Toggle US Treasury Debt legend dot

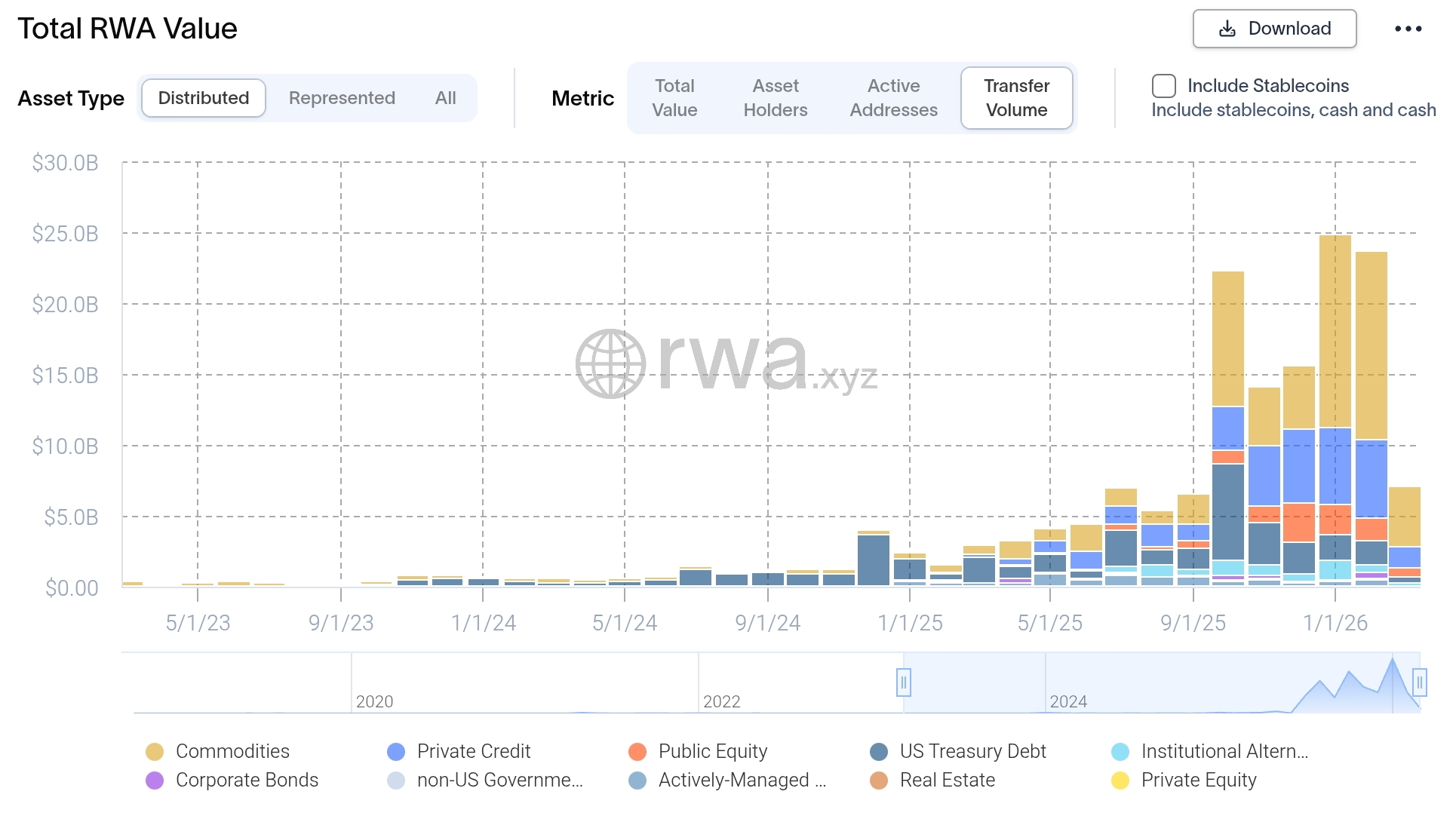tap(879, 752)
